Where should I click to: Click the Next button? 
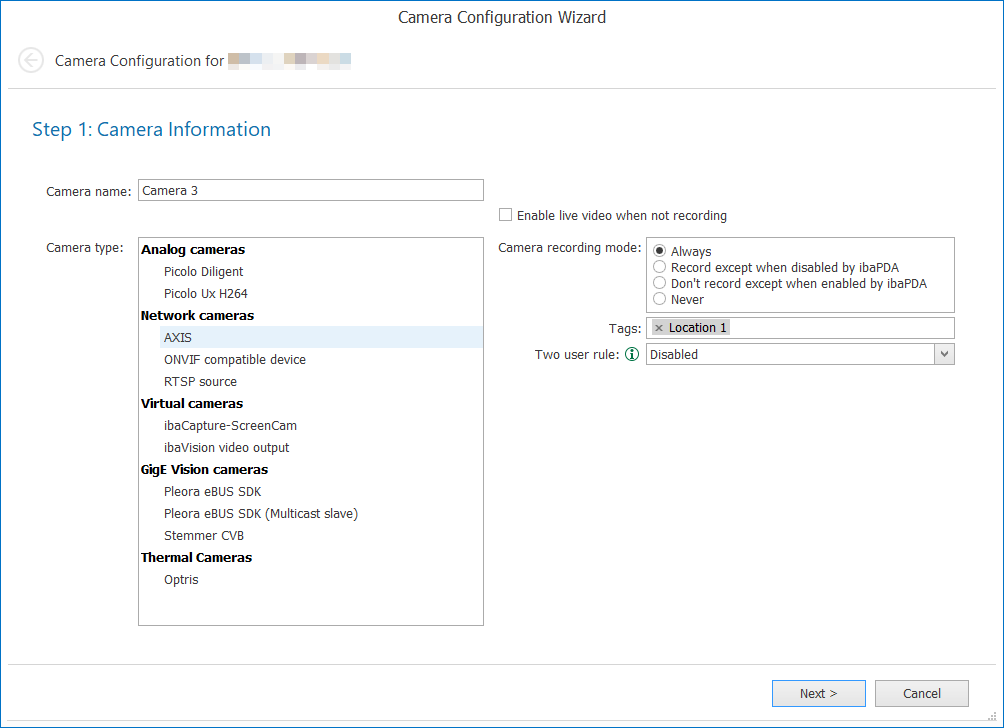[818, 693]
